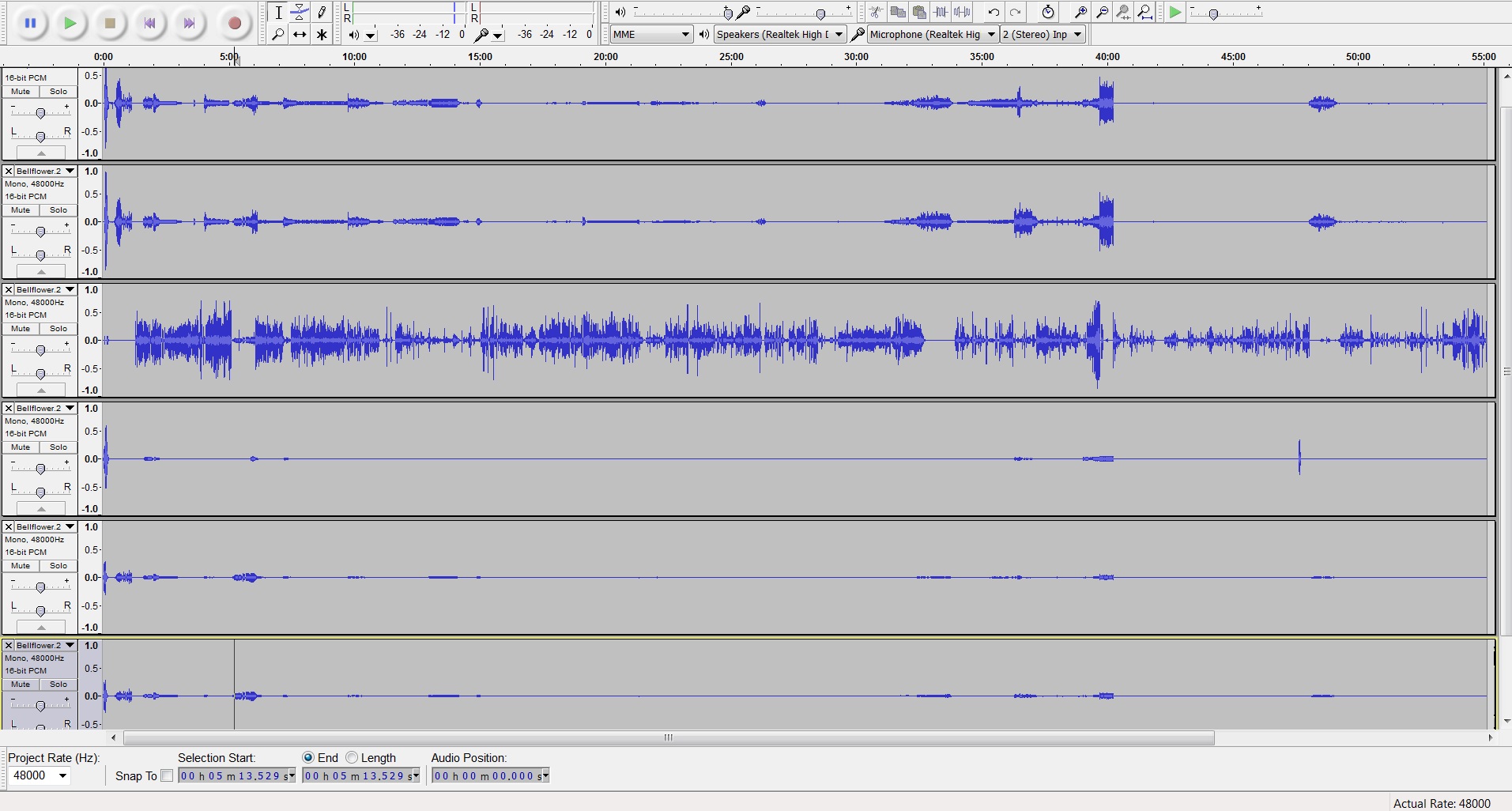
Task: Mute the bottom highlighted Bellflower.2 track
Action: [x=21, y=685]
